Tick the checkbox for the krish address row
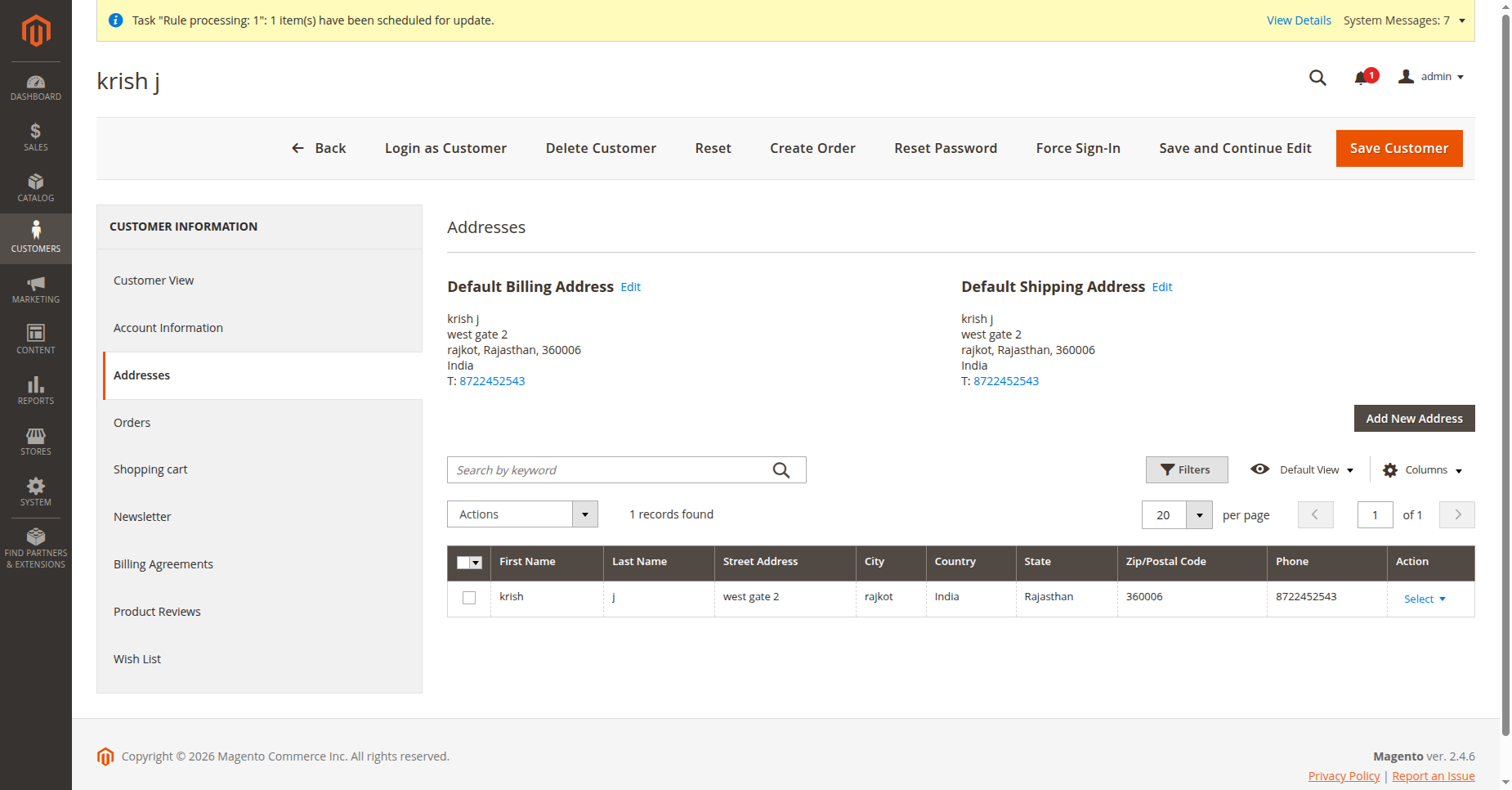This screenshot has width=1512, height=790. (x=469, y=598)
